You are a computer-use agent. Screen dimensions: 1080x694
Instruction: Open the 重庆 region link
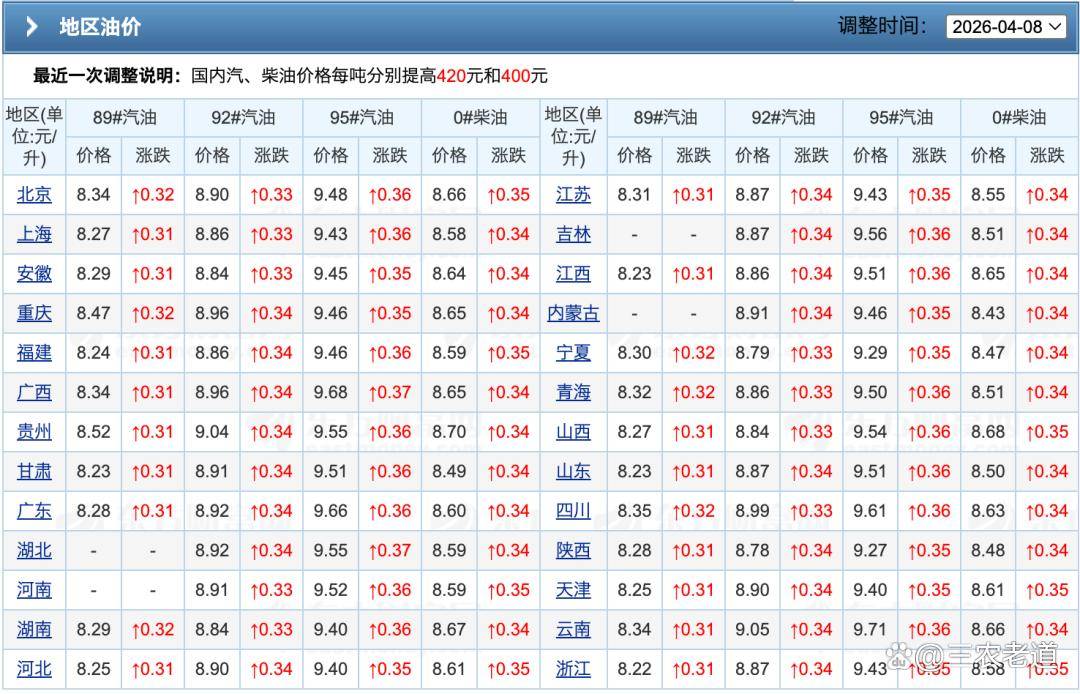pyautogui.click(x=34, y=313)
